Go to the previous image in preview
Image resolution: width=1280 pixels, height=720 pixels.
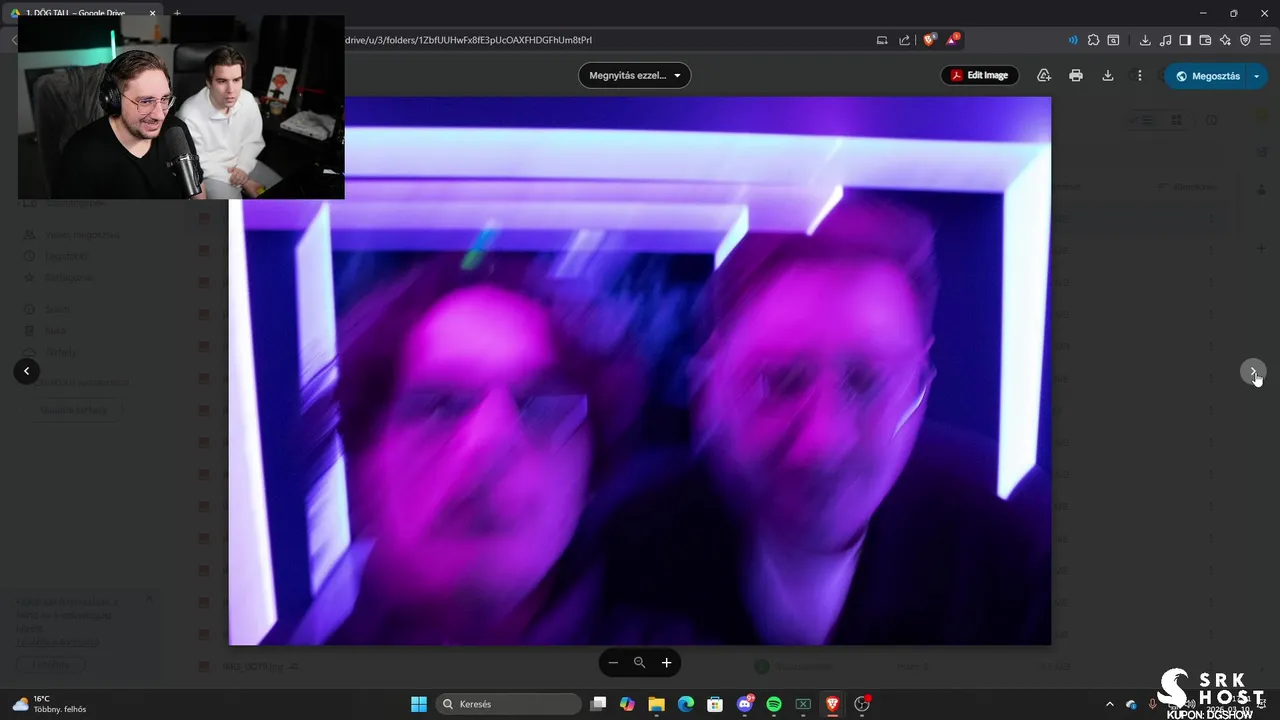click(27, 371)
